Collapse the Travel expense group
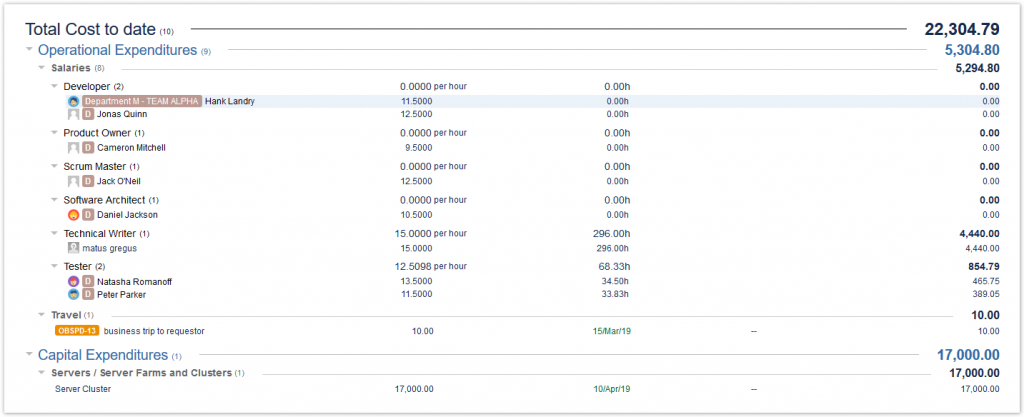 41,315
